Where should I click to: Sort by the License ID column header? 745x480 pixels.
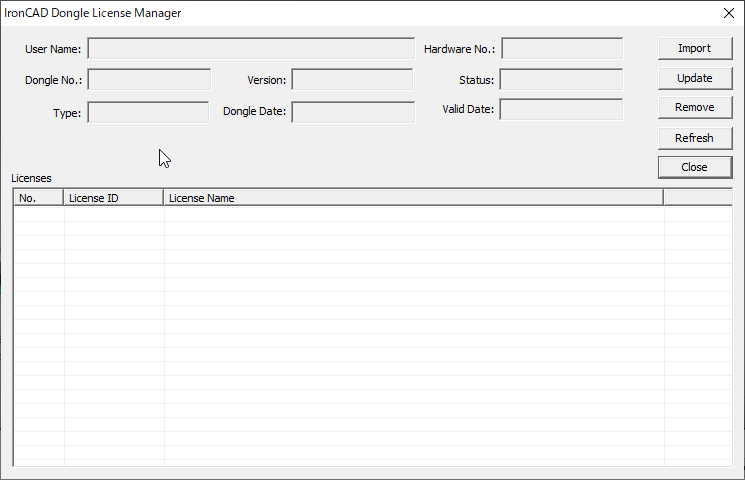point(114,198)
